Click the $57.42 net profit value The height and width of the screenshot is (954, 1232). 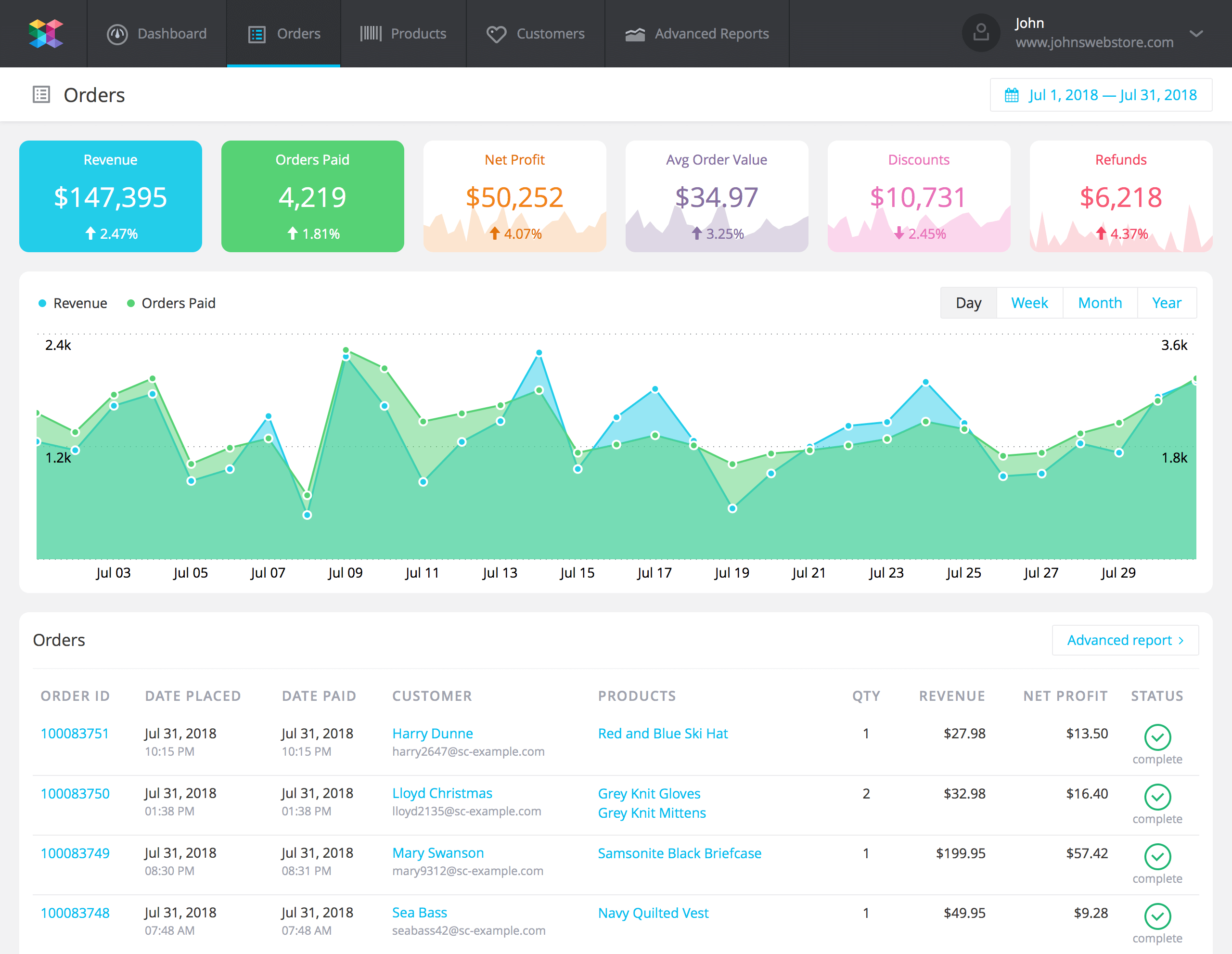pos(1087,853)
